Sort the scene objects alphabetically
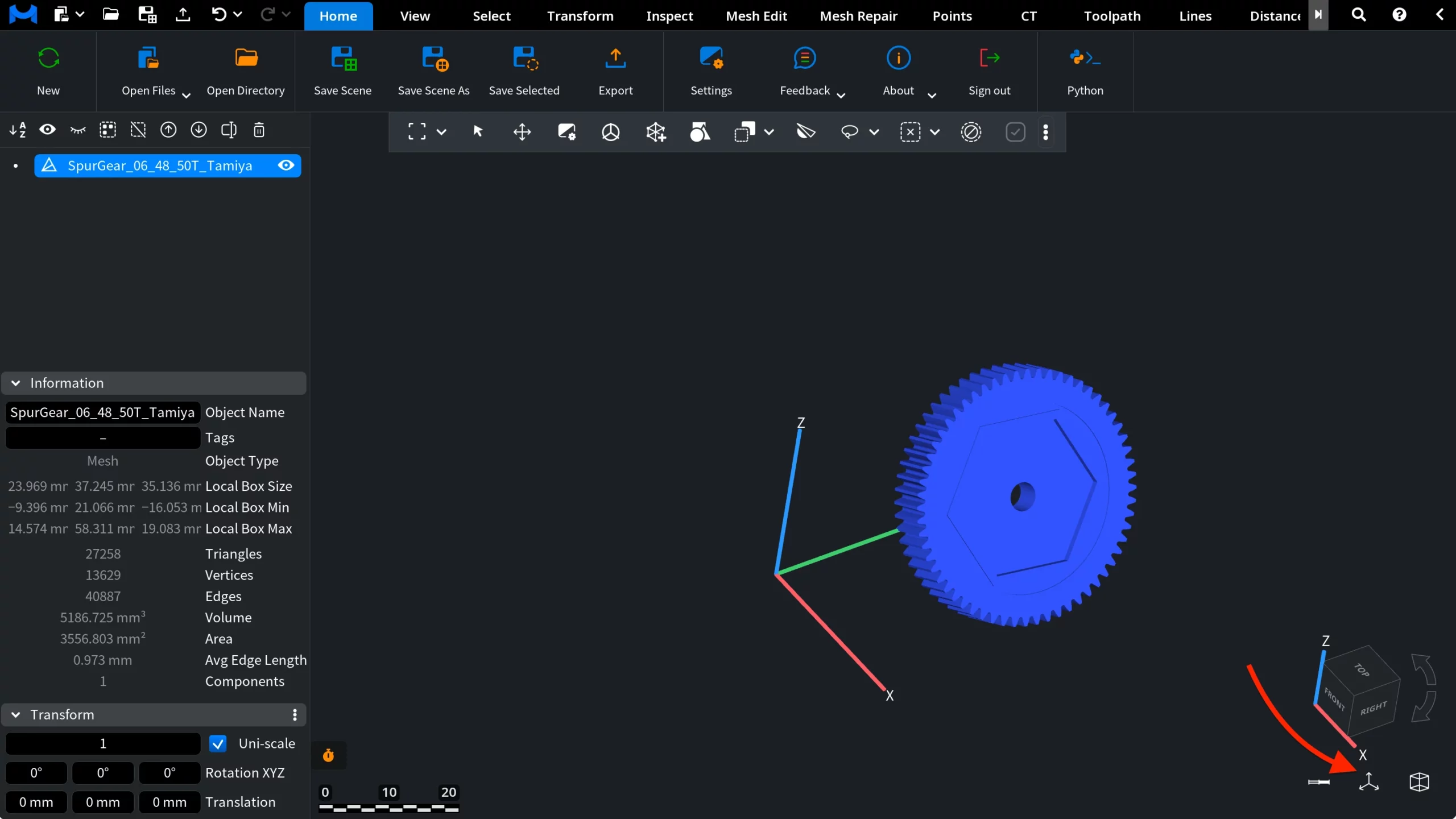Viewport: 1456px width, 819px height. pos(17,130)
